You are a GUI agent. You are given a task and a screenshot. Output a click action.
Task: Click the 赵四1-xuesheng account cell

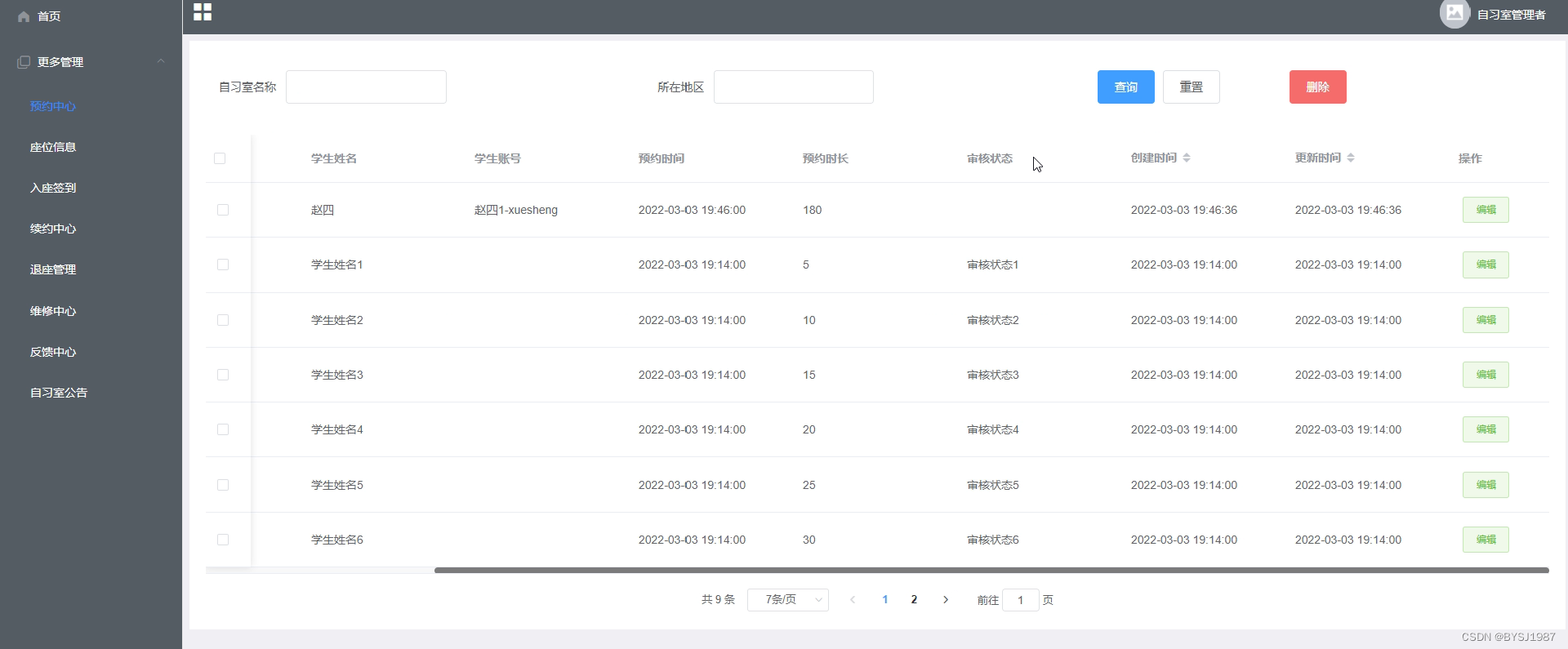pos(516,210)
